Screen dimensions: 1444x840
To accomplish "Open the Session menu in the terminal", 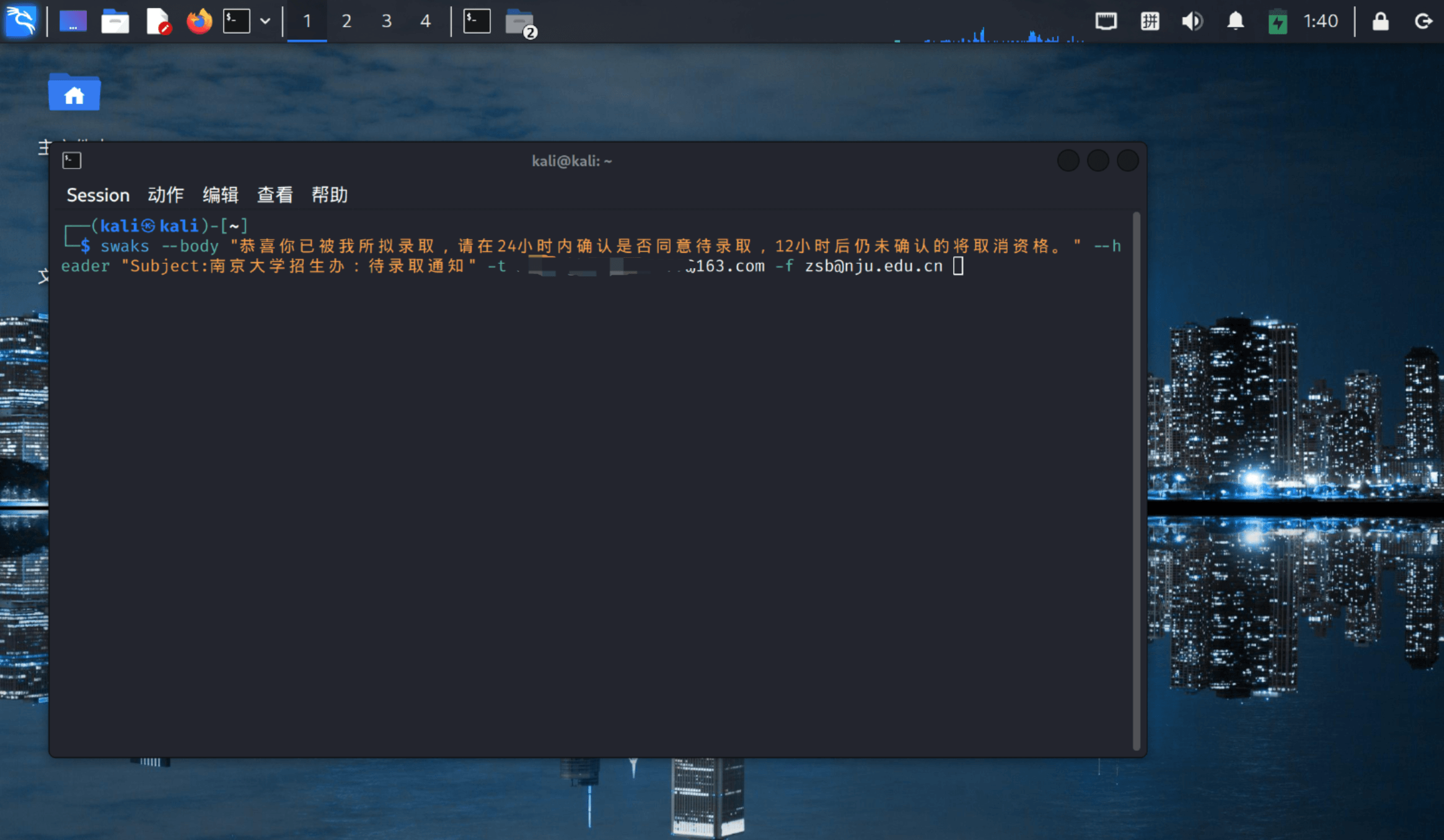I will tap(98, 195).
